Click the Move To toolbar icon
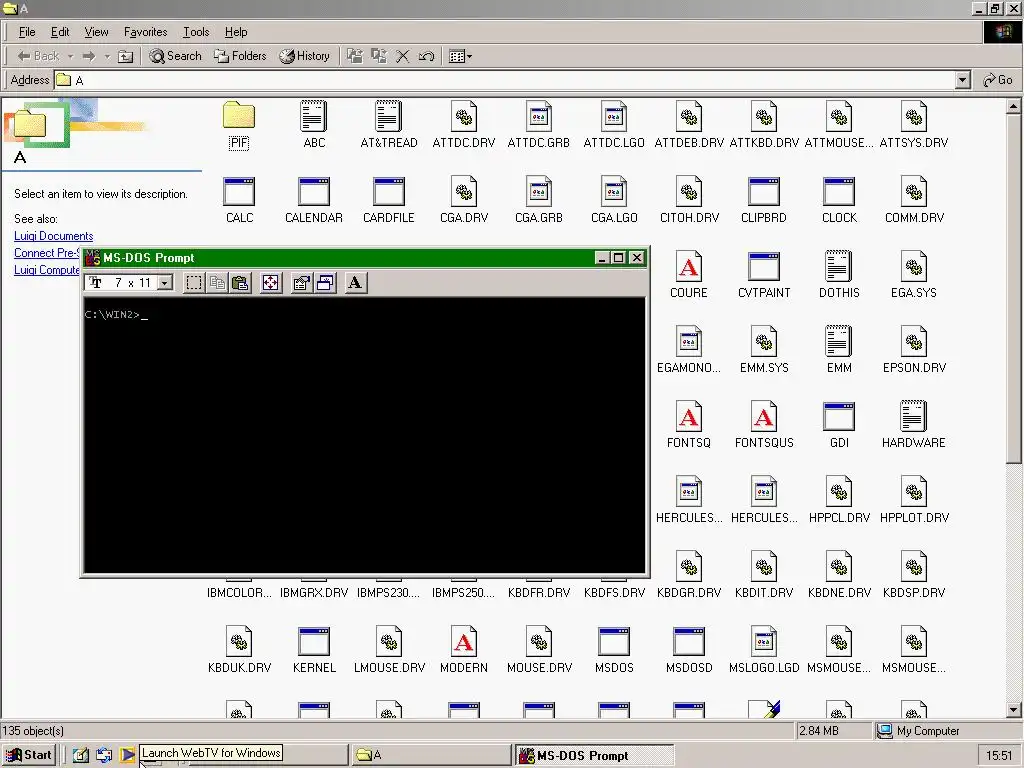The image size is (1024, 768). coord(355,56)
